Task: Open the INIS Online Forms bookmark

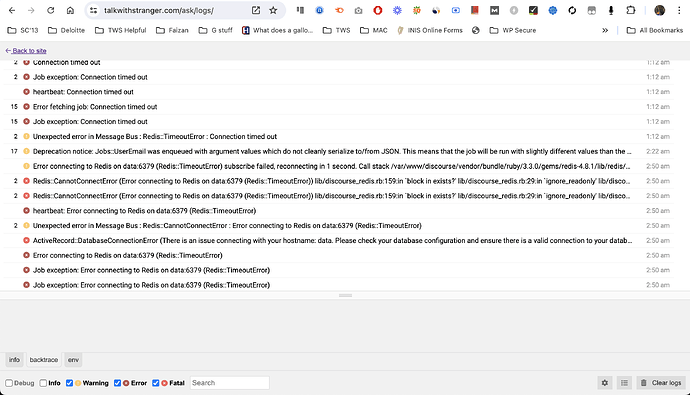Action: (430, 30)
